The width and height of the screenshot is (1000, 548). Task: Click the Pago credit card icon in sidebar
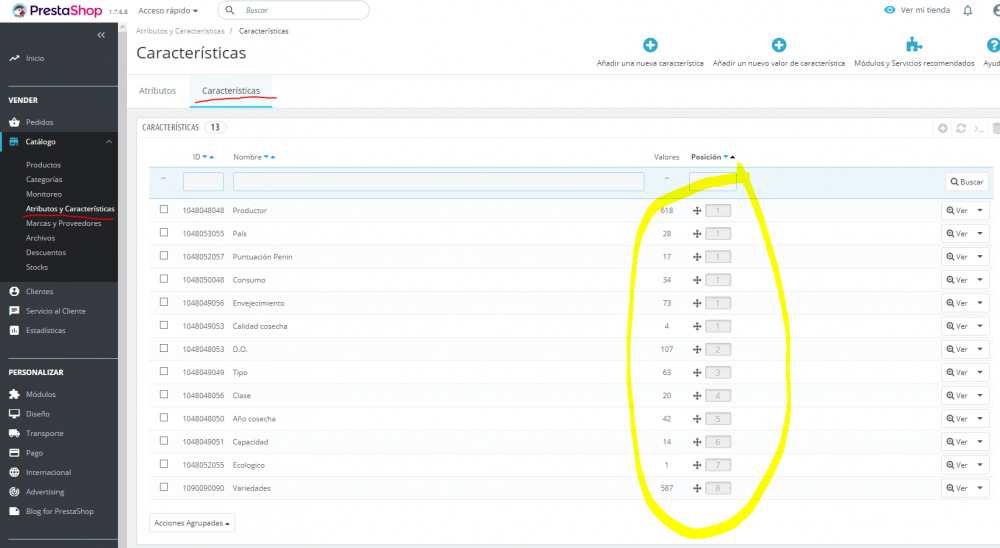pos(14,453)
